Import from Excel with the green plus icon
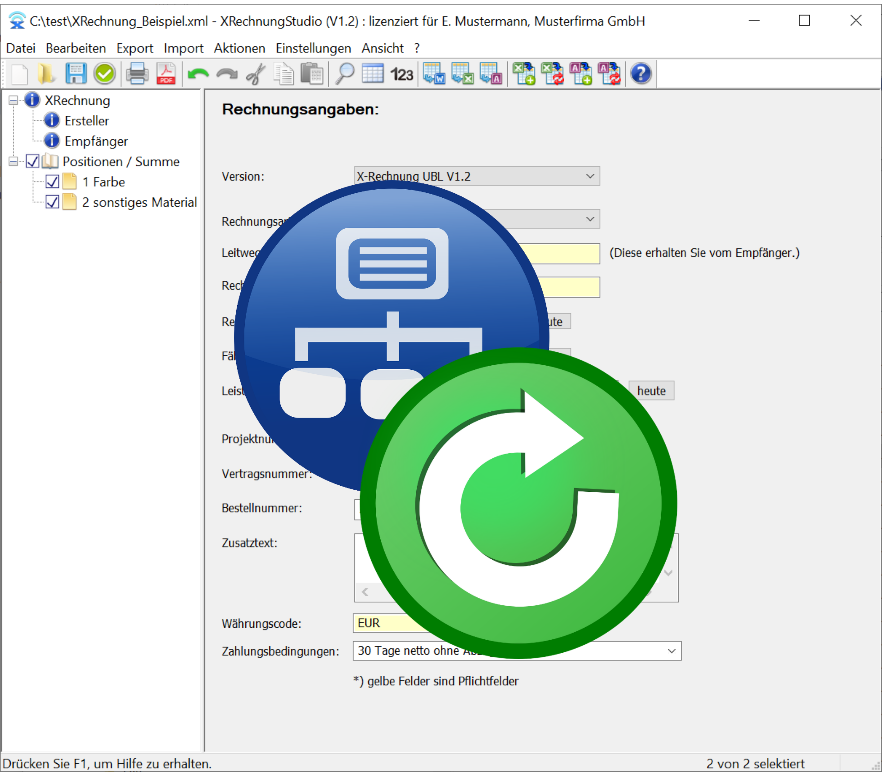Screen dimensions: 882x781 524,74
